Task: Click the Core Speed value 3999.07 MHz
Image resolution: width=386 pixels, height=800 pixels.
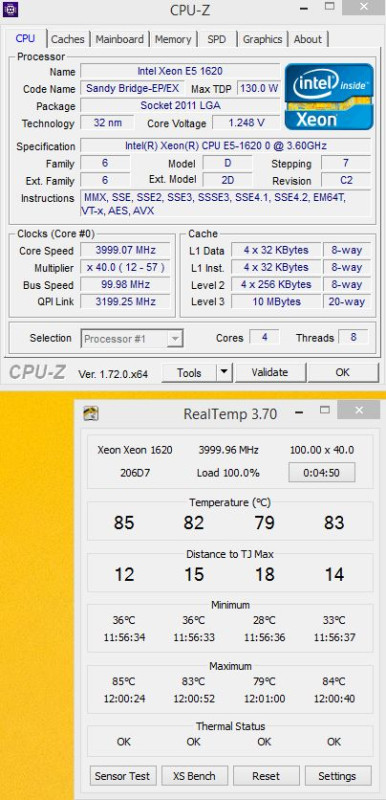Action: point(125,251)
